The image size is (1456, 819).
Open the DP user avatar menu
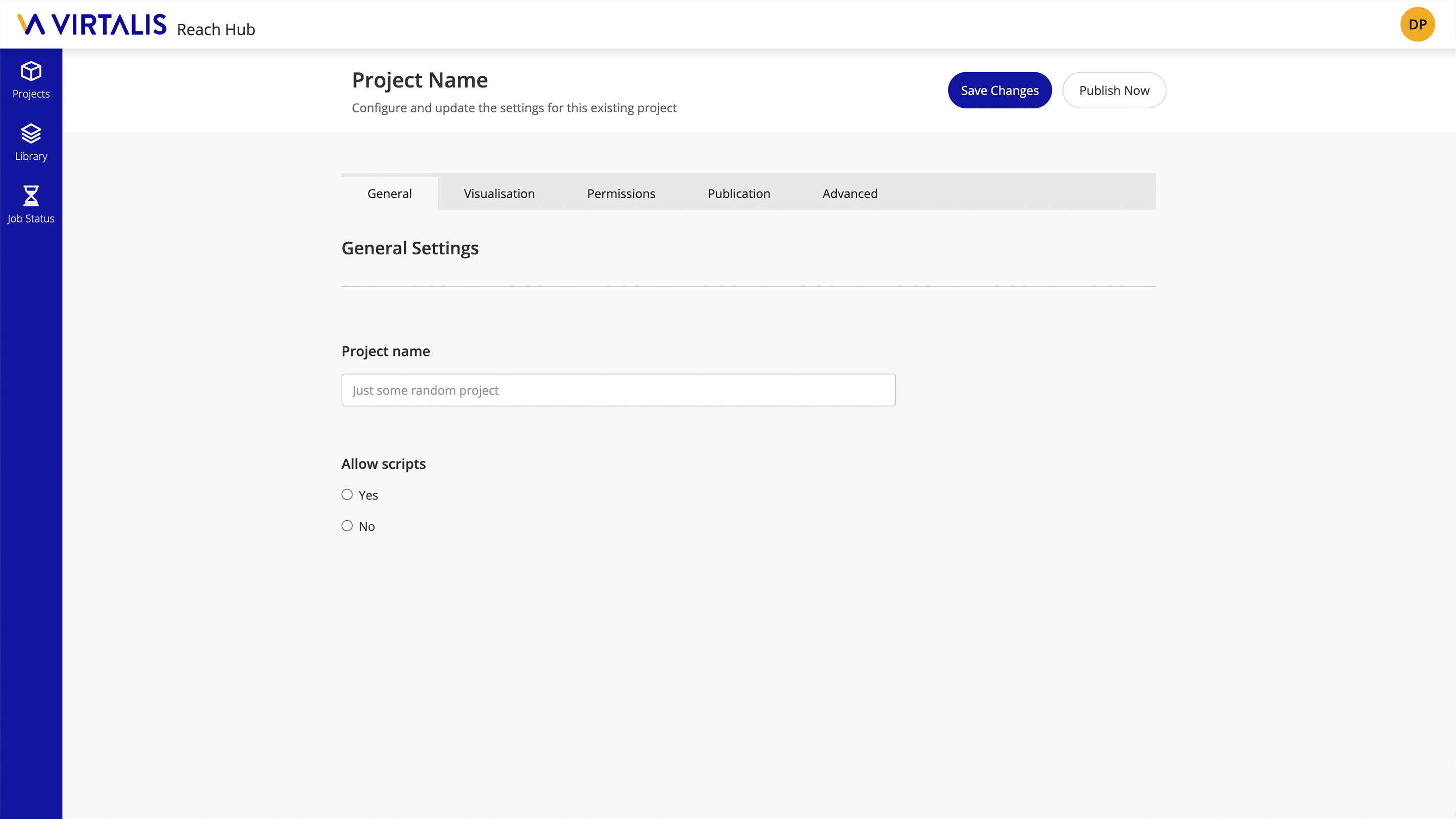[x=1417, y=24]
